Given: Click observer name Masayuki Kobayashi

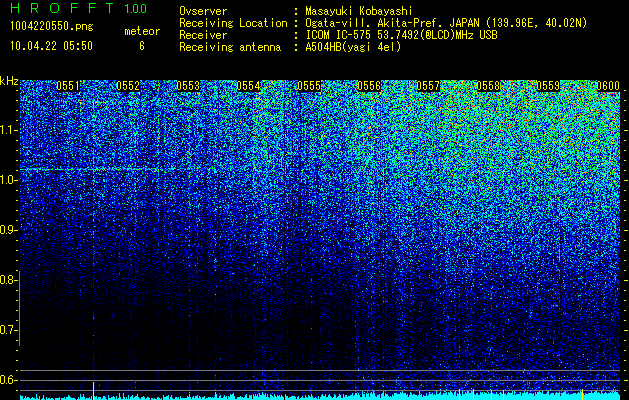Looking at the screenshot, I should [x=359, y=11].
